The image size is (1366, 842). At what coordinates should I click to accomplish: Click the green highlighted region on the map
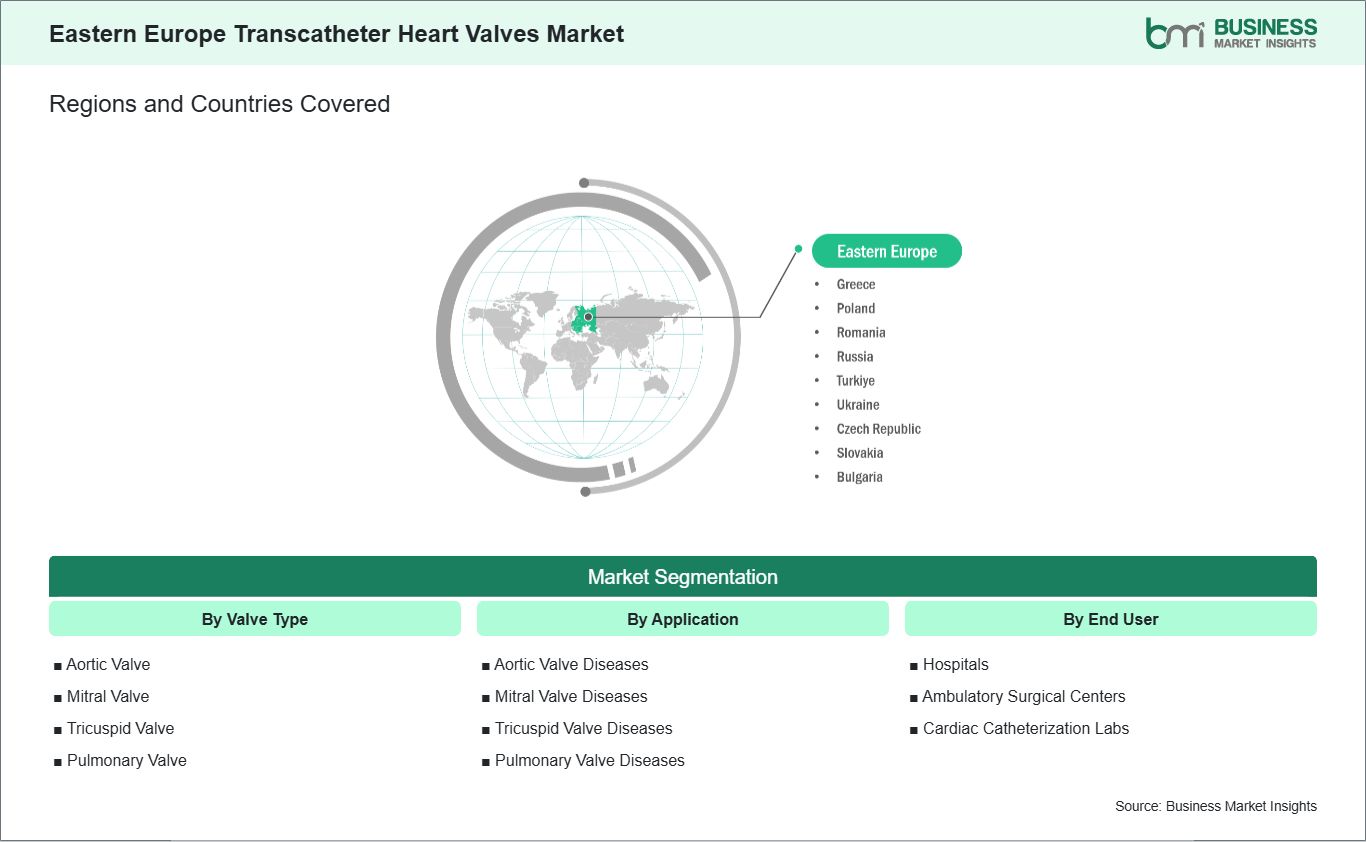[x=584, y=319]
